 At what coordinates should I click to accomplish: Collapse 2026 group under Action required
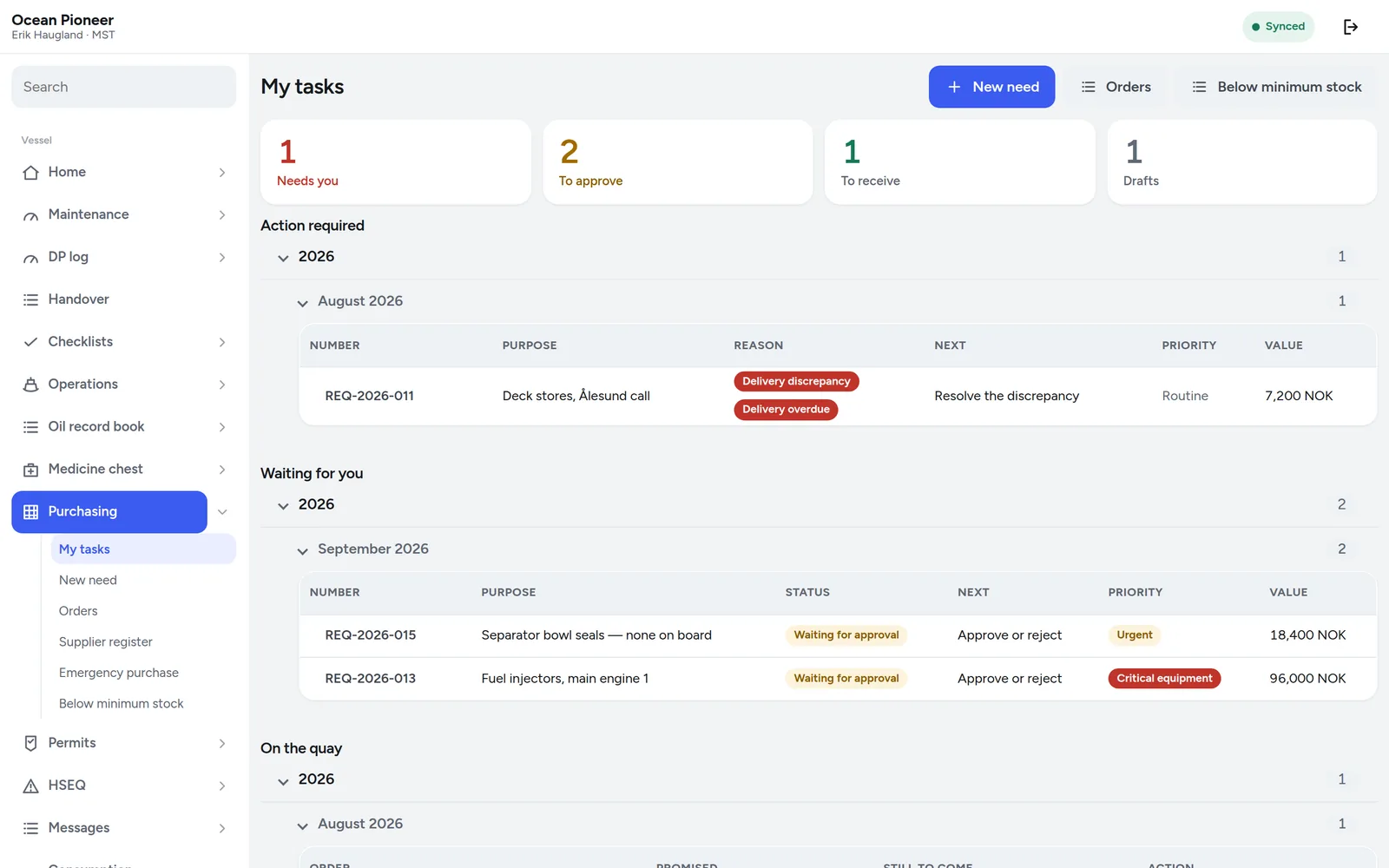283,258
